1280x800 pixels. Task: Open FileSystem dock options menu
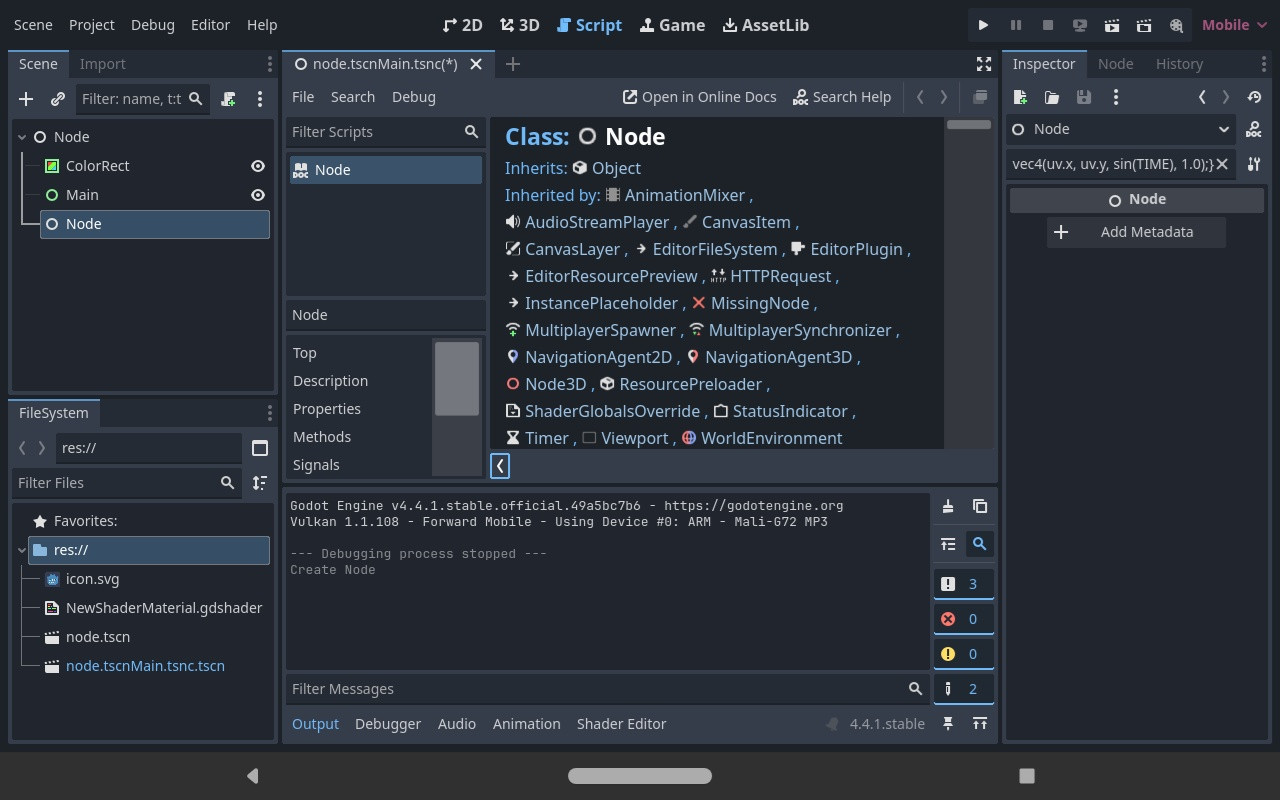click(x=269, y=413)
